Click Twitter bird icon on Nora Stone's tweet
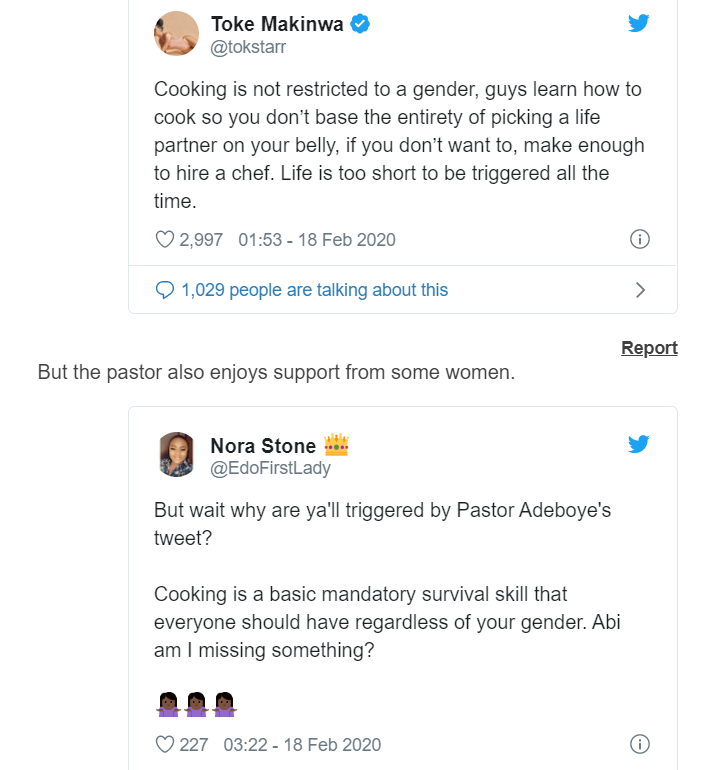The width and height of the screenshot is (722, 770). tap(639, 445)
